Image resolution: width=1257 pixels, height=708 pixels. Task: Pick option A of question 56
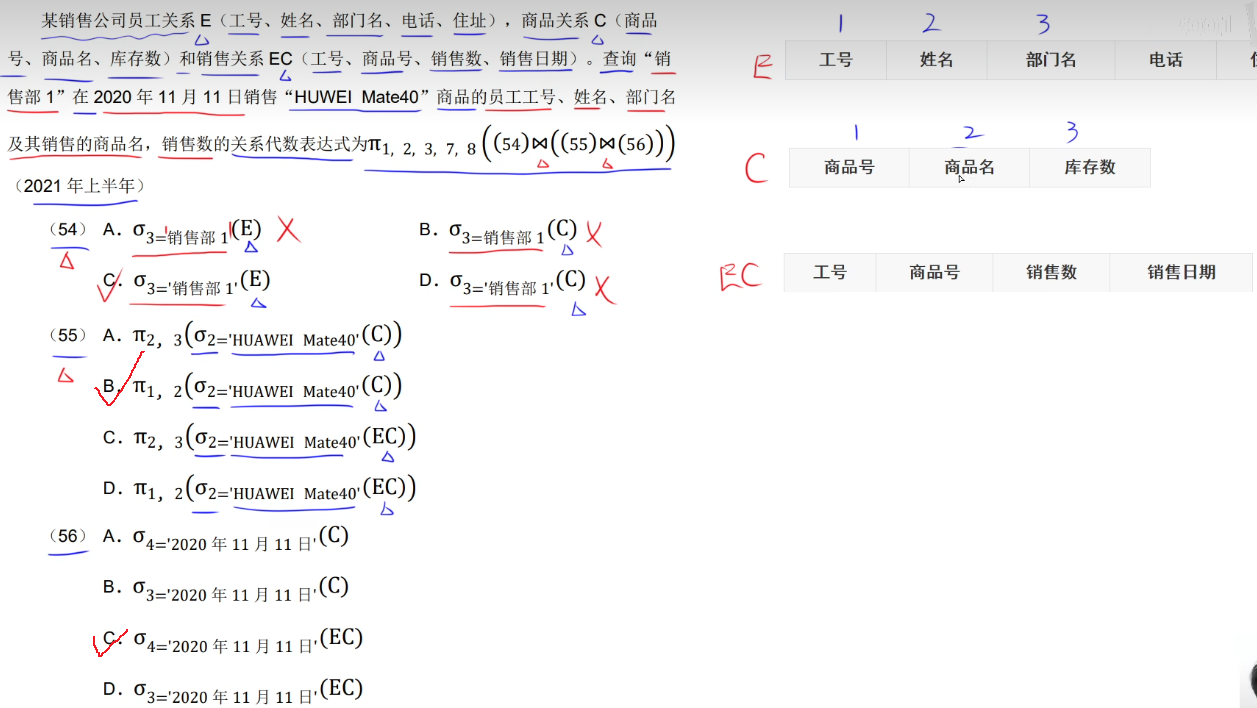point(226,538)
